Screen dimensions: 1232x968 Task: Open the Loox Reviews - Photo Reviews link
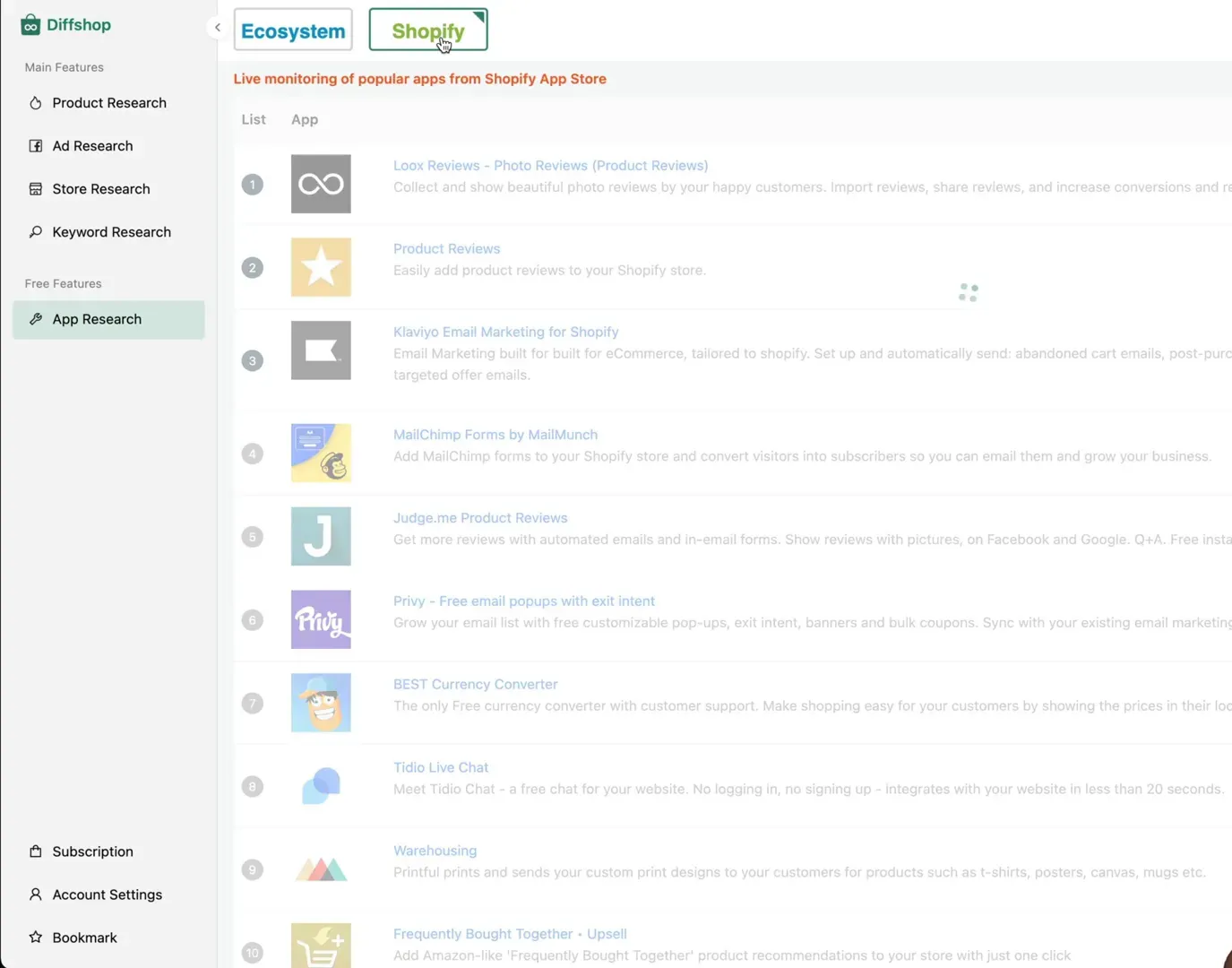550,166
